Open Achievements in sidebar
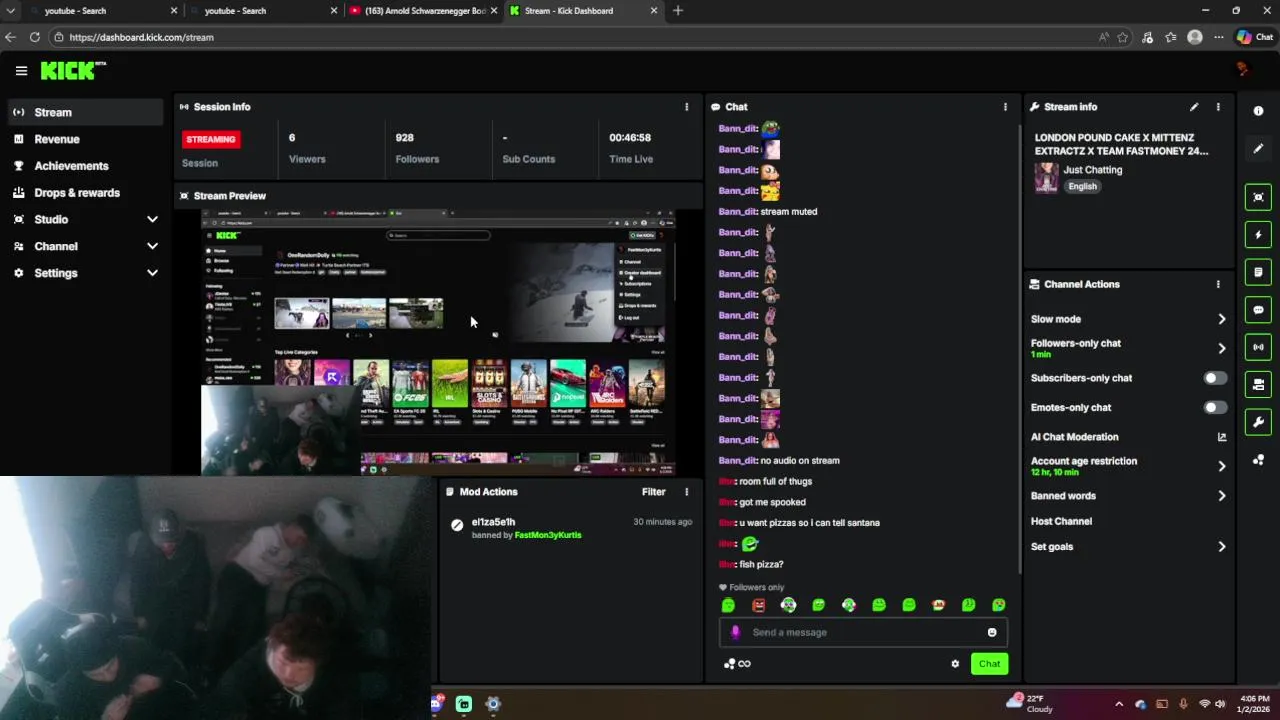This screenshot has width=1280, height=720. pyautogui.click(x=85, y=166)
